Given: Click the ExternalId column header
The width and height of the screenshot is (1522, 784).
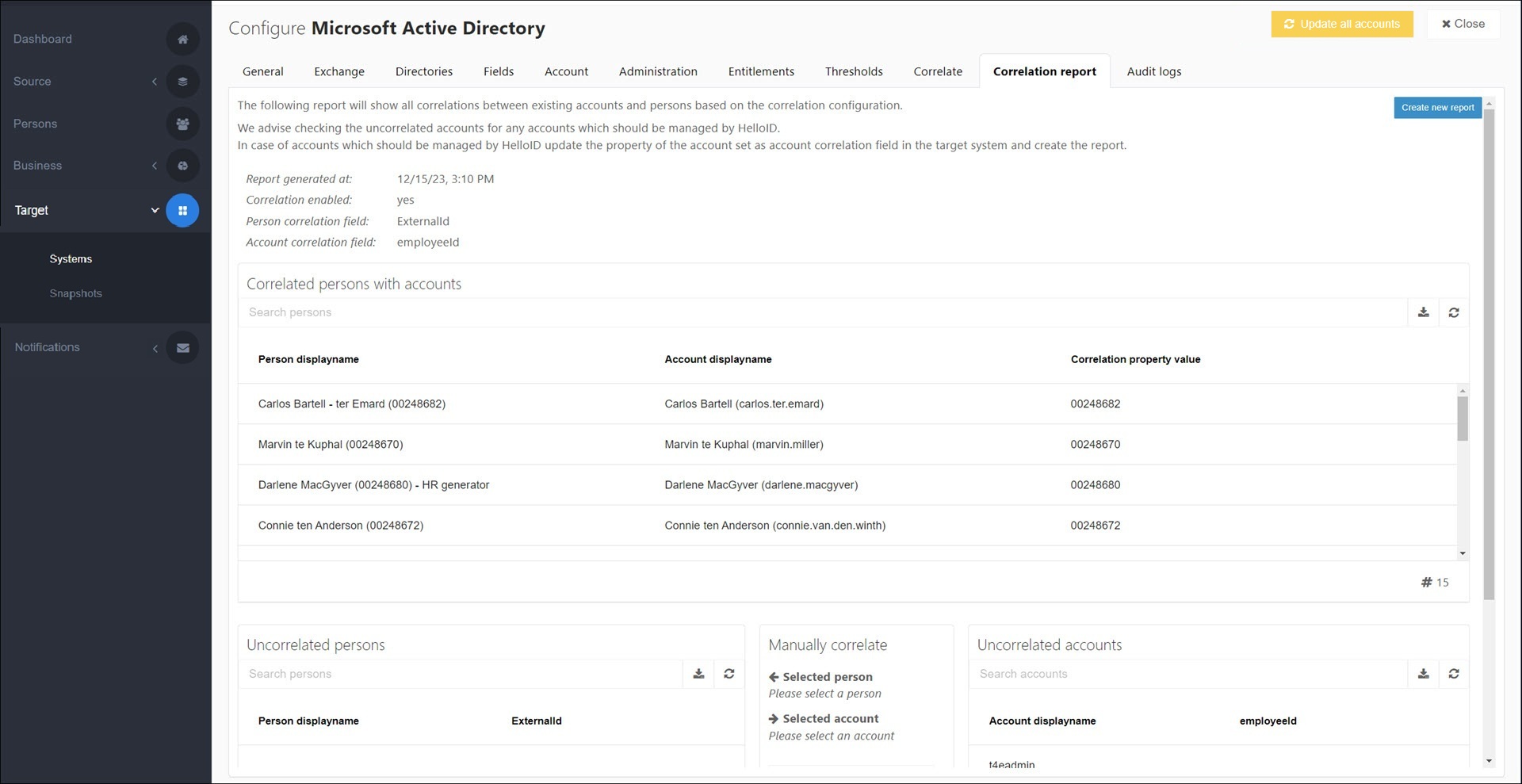Looking at the screenshot, I should point(536,721).
